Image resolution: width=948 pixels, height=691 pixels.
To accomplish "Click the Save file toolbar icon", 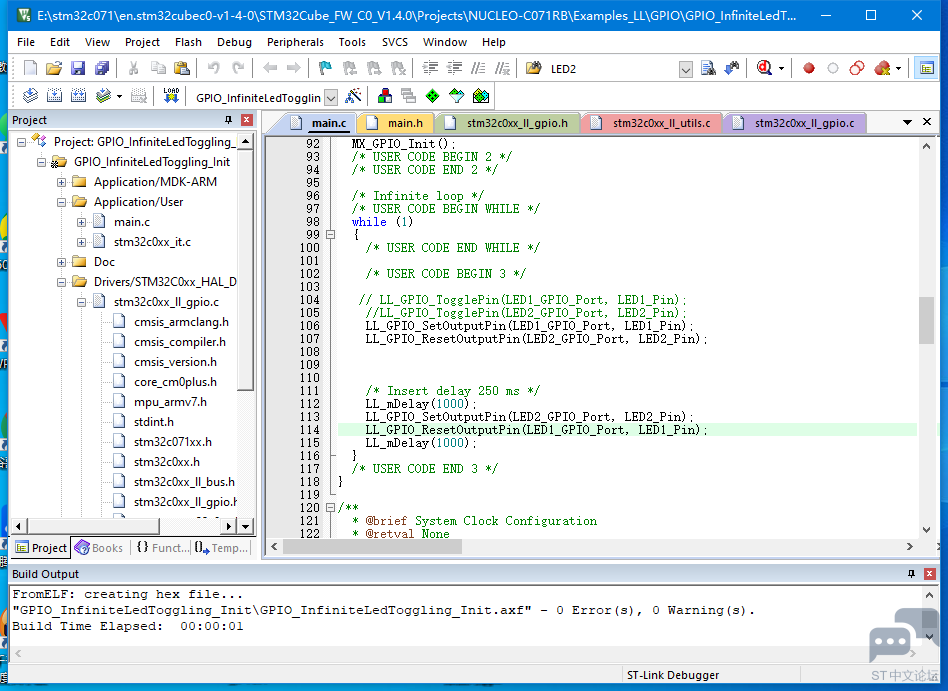I will pos(78,68).
